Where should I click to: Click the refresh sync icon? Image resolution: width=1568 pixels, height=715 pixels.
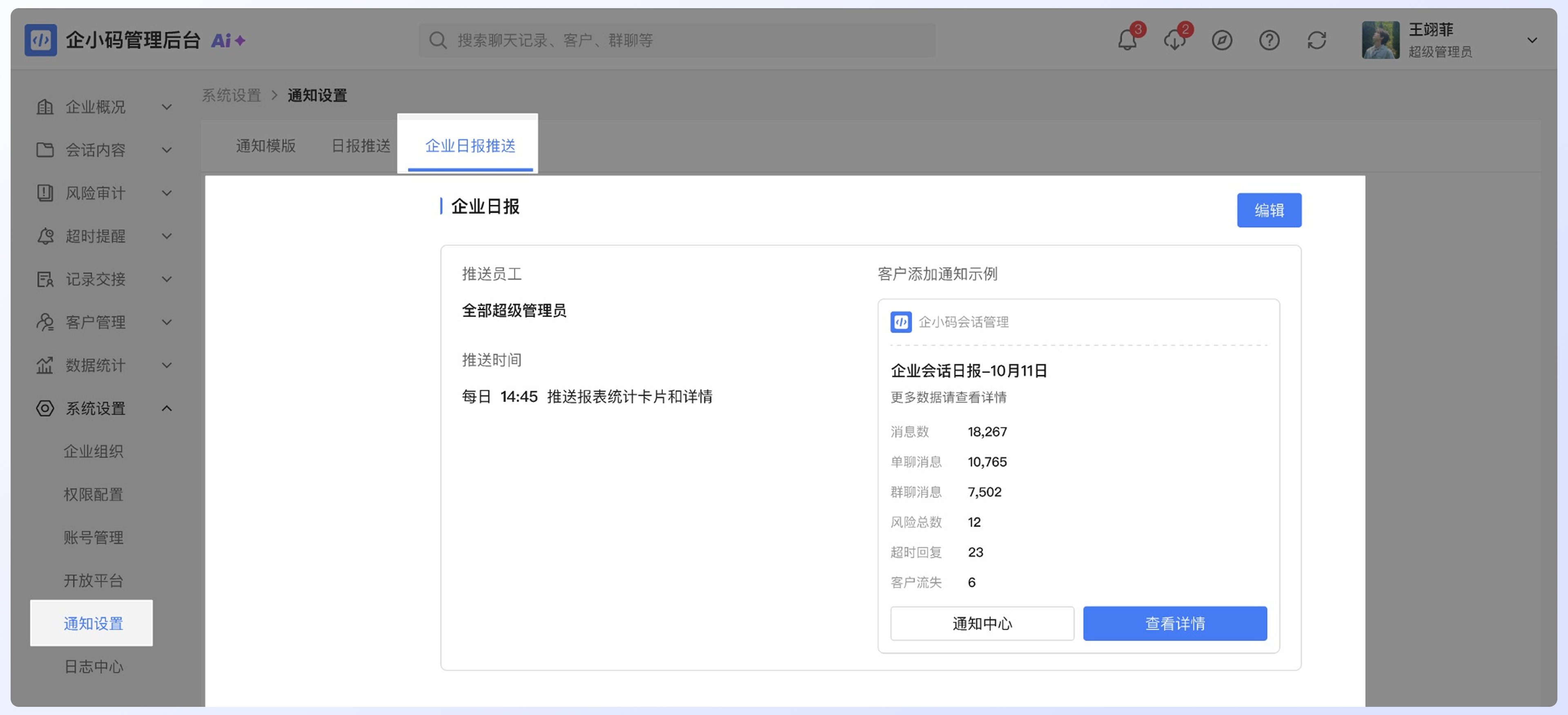point(1316,41)
